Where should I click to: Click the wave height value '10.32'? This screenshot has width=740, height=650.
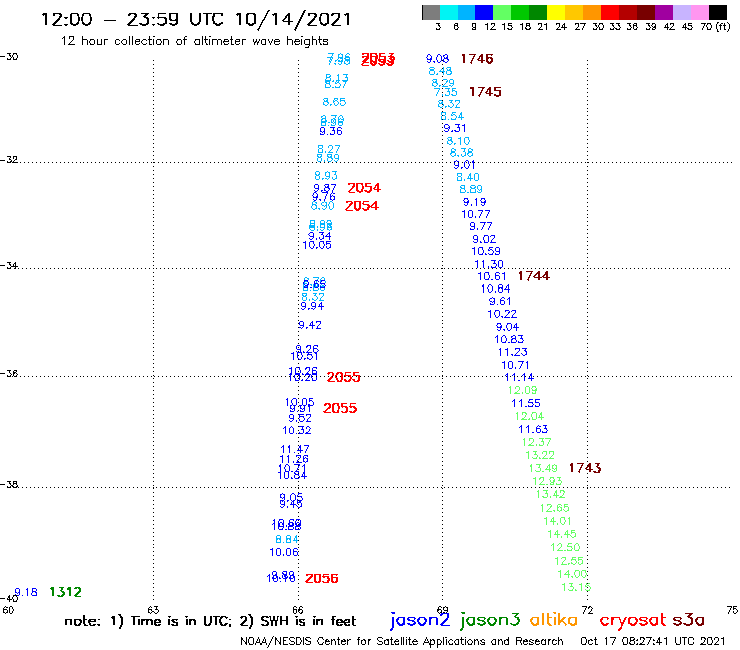[x=297, y=431]
